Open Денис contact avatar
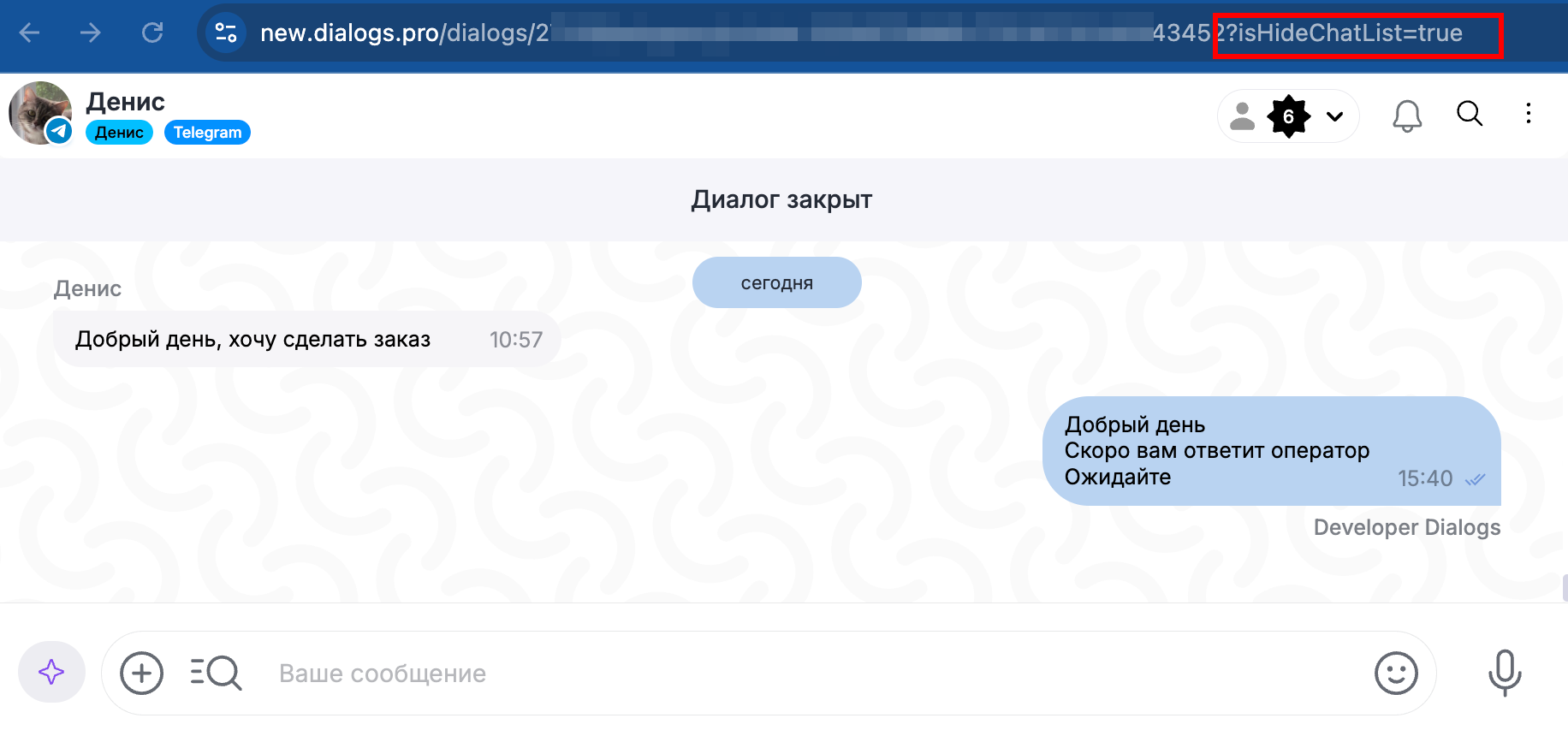This screenshot has width=1568, height=736. pyautogui.click(x=40, y=113)
